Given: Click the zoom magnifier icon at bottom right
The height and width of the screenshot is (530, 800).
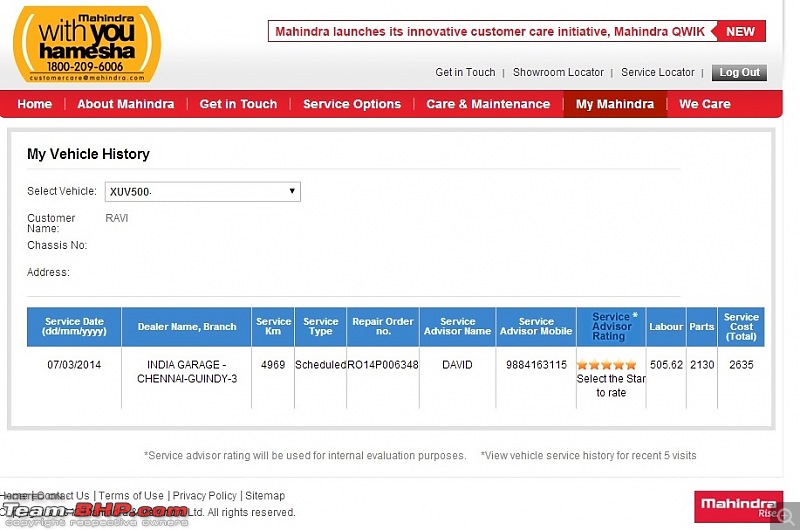Looking at the screenshot, I should [785, 516].
